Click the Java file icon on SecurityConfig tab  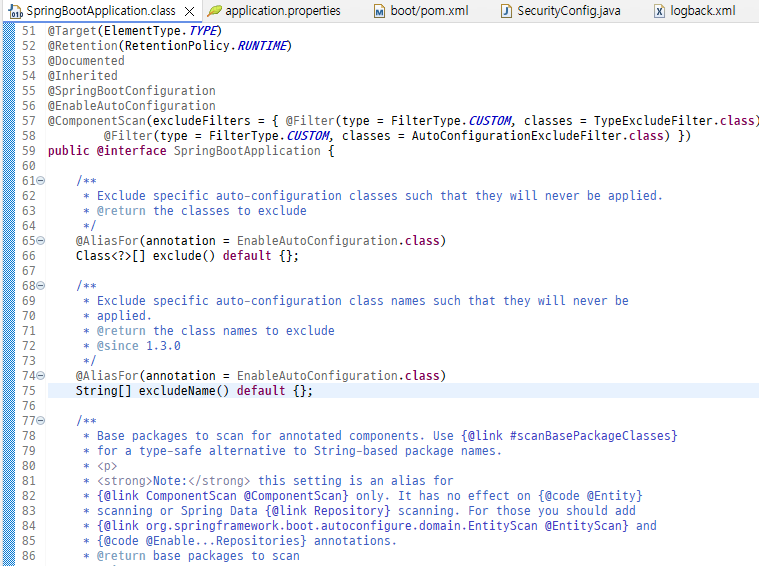[x=506, y=11]
